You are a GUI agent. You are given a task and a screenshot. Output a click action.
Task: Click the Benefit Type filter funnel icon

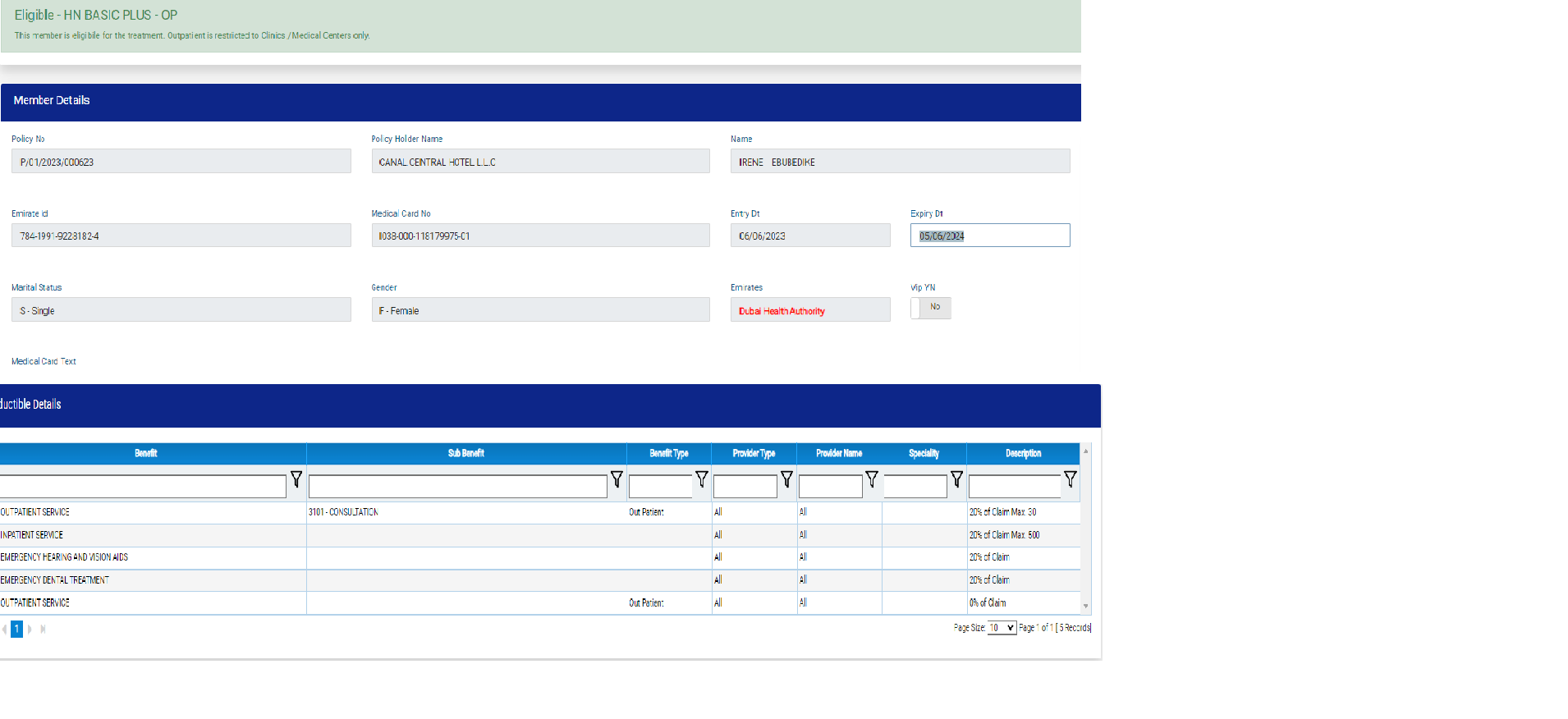point(701,479)
